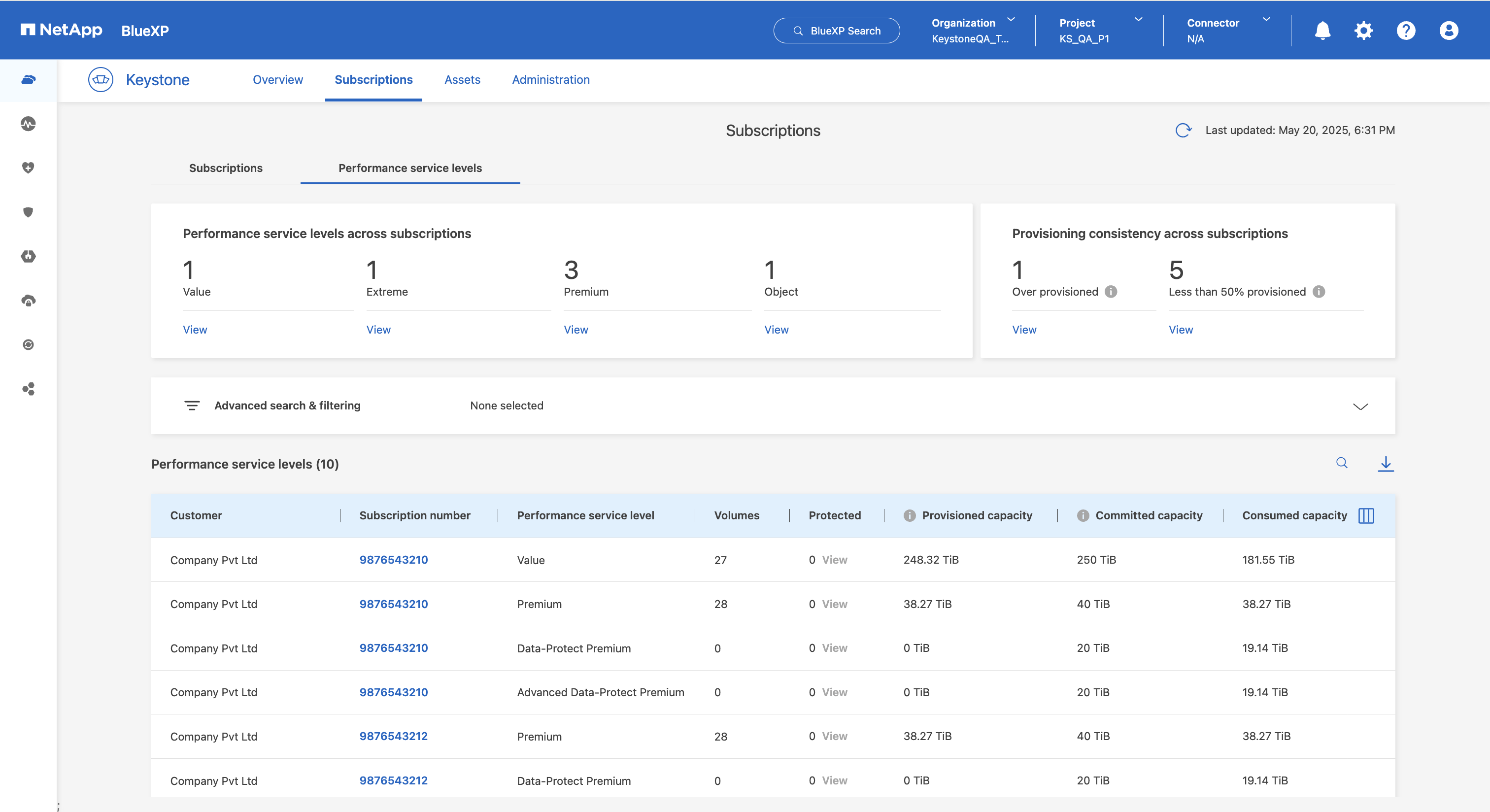Open the user account profile icon
The width and height of the screenshot is (1490, 812).
pos(1448,31)
